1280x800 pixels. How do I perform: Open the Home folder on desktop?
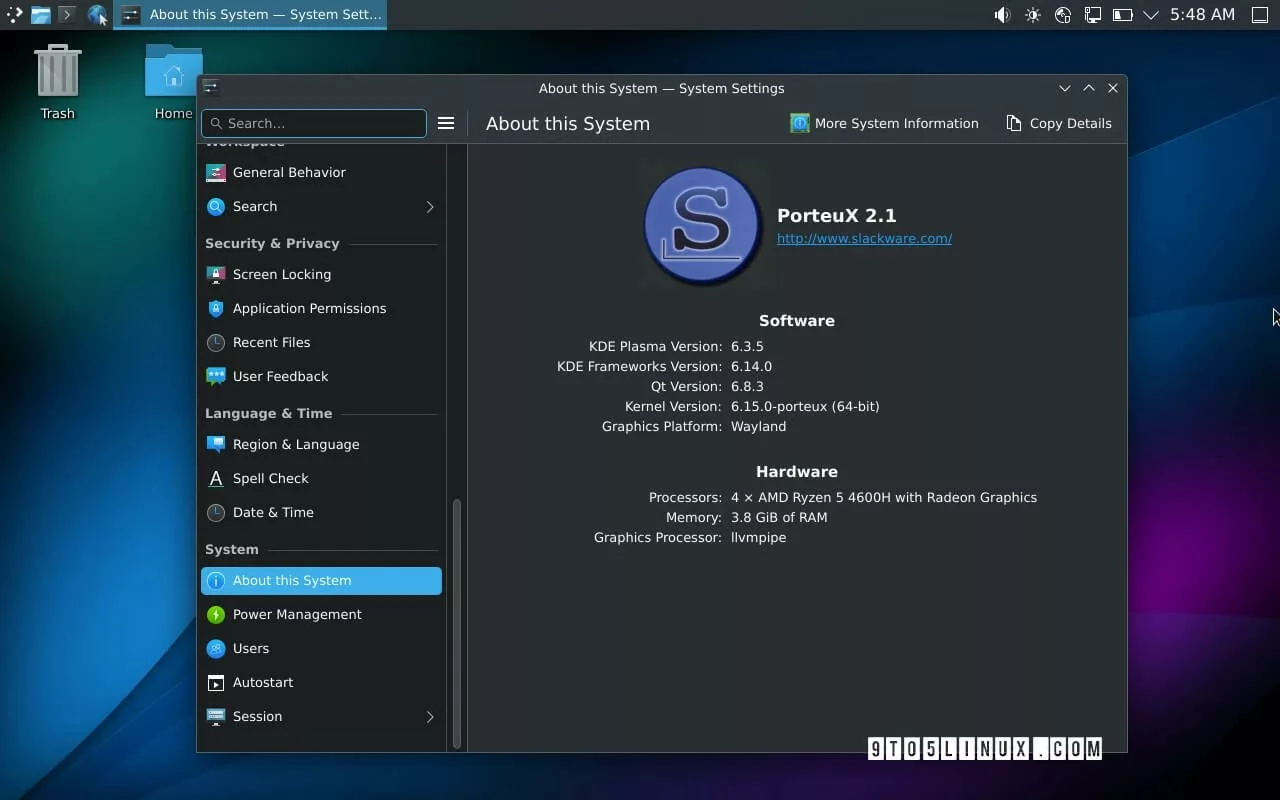pos(173,81)
